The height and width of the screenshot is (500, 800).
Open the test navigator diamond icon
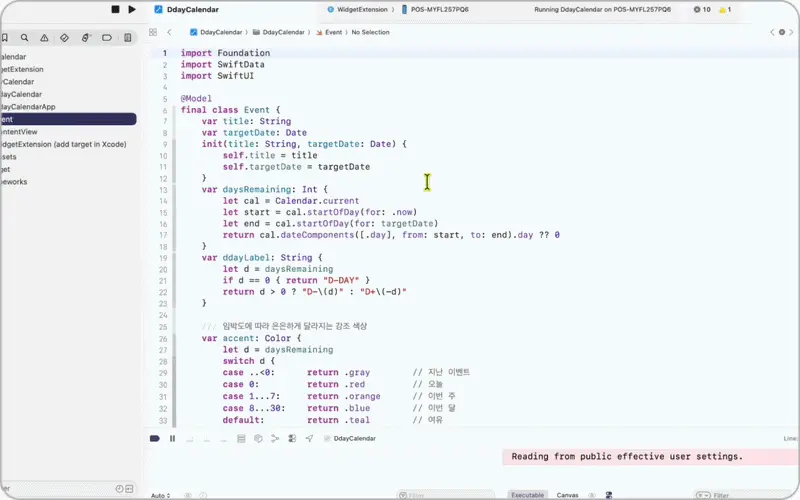point(64,38)
